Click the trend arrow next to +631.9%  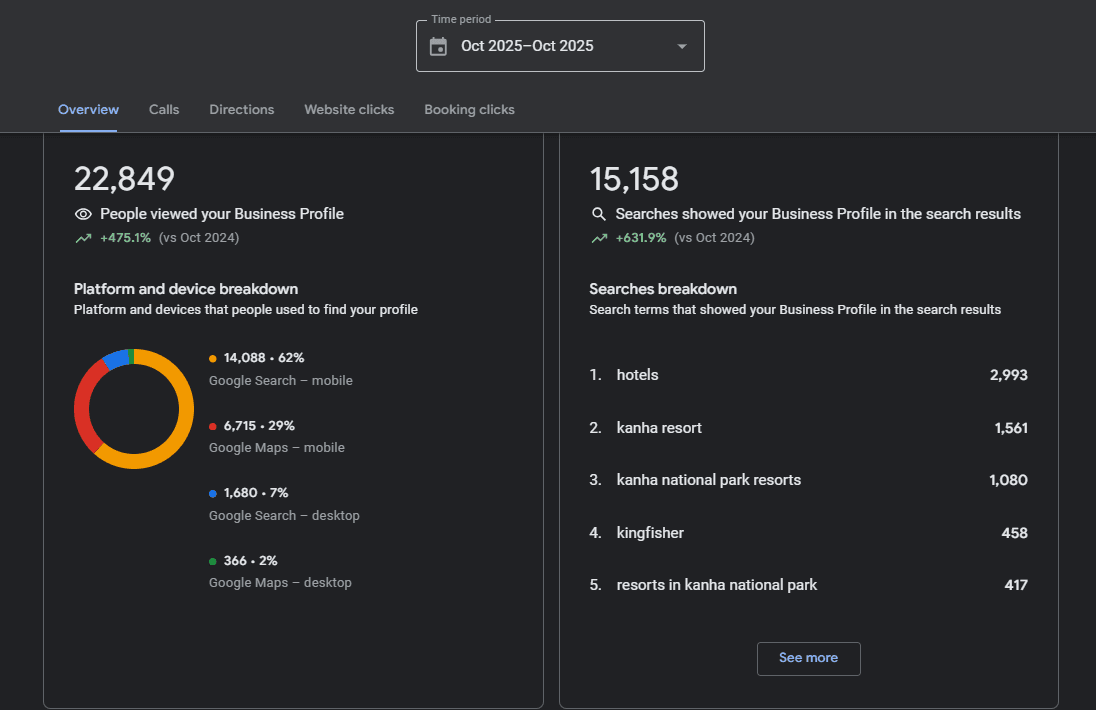click(x=599, y=238)
